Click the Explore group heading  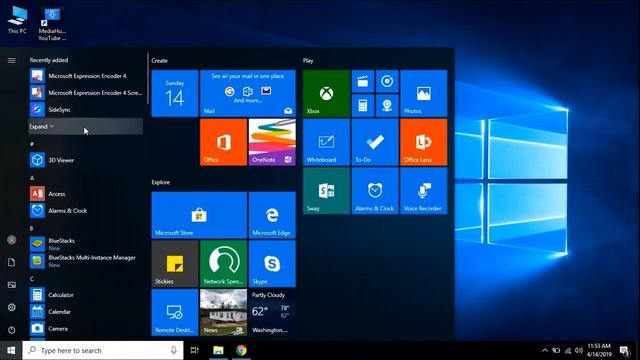pyautogui.click(x=161, y=182)
